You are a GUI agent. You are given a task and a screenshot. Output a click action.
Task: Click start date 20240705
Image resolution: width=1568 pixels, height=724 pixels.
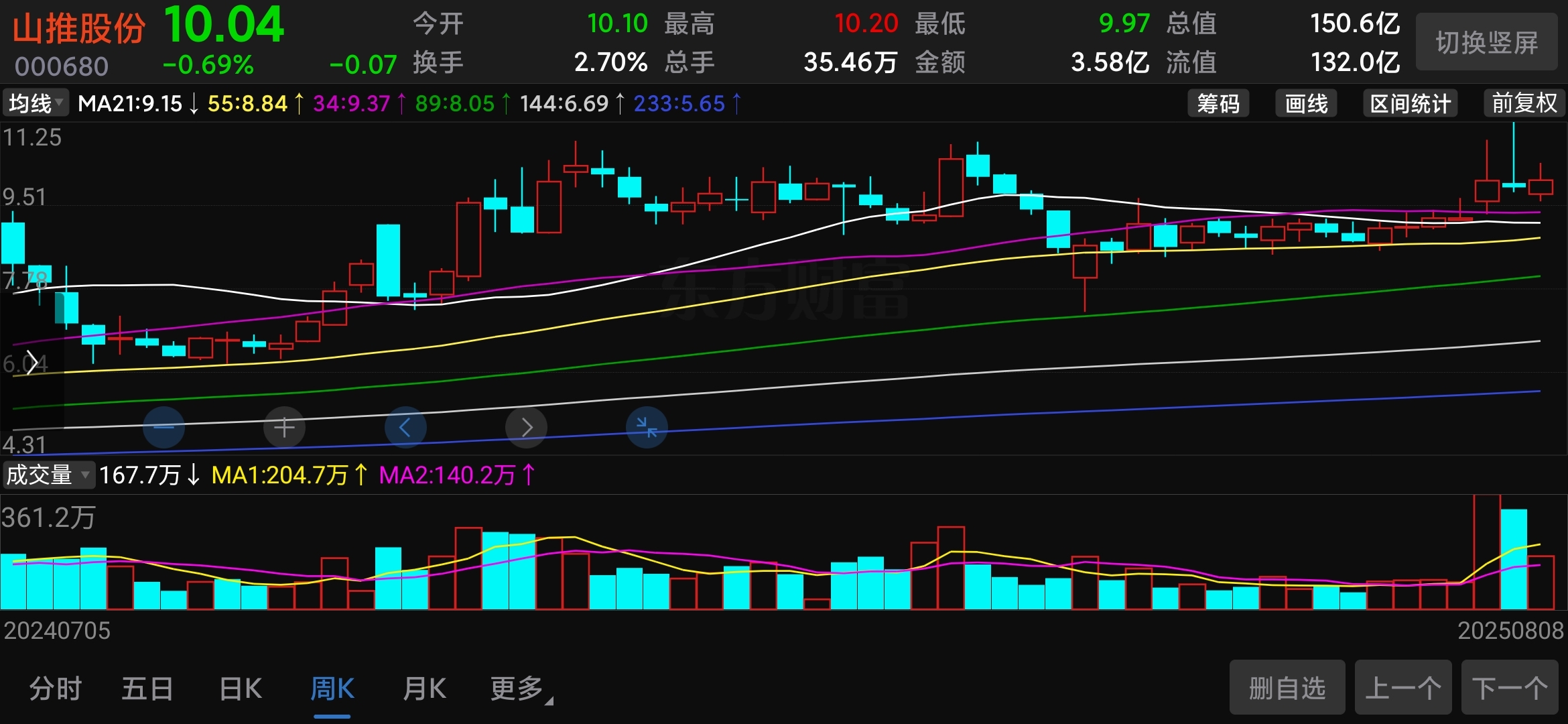pos(57,630)
